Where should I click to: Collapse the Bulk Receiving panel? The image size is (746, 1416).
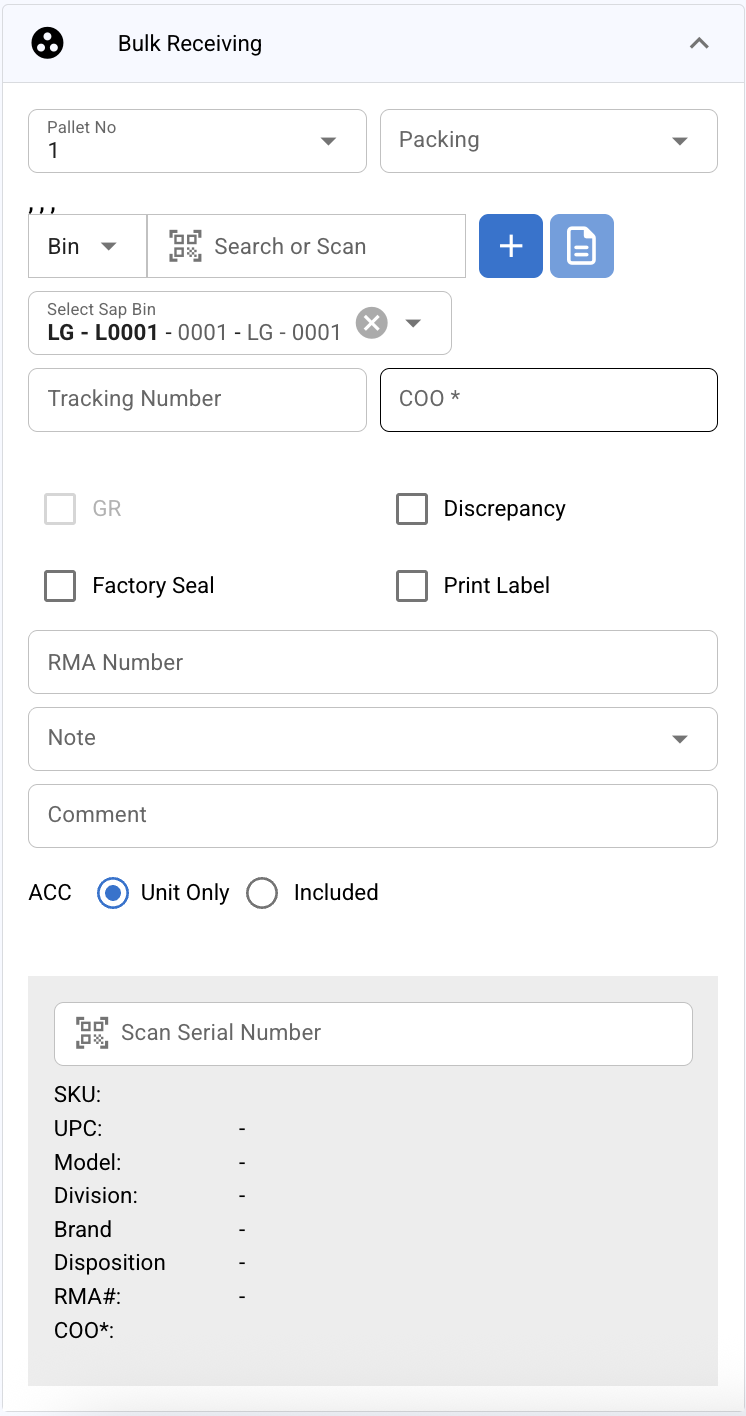(x=699, y=44)
